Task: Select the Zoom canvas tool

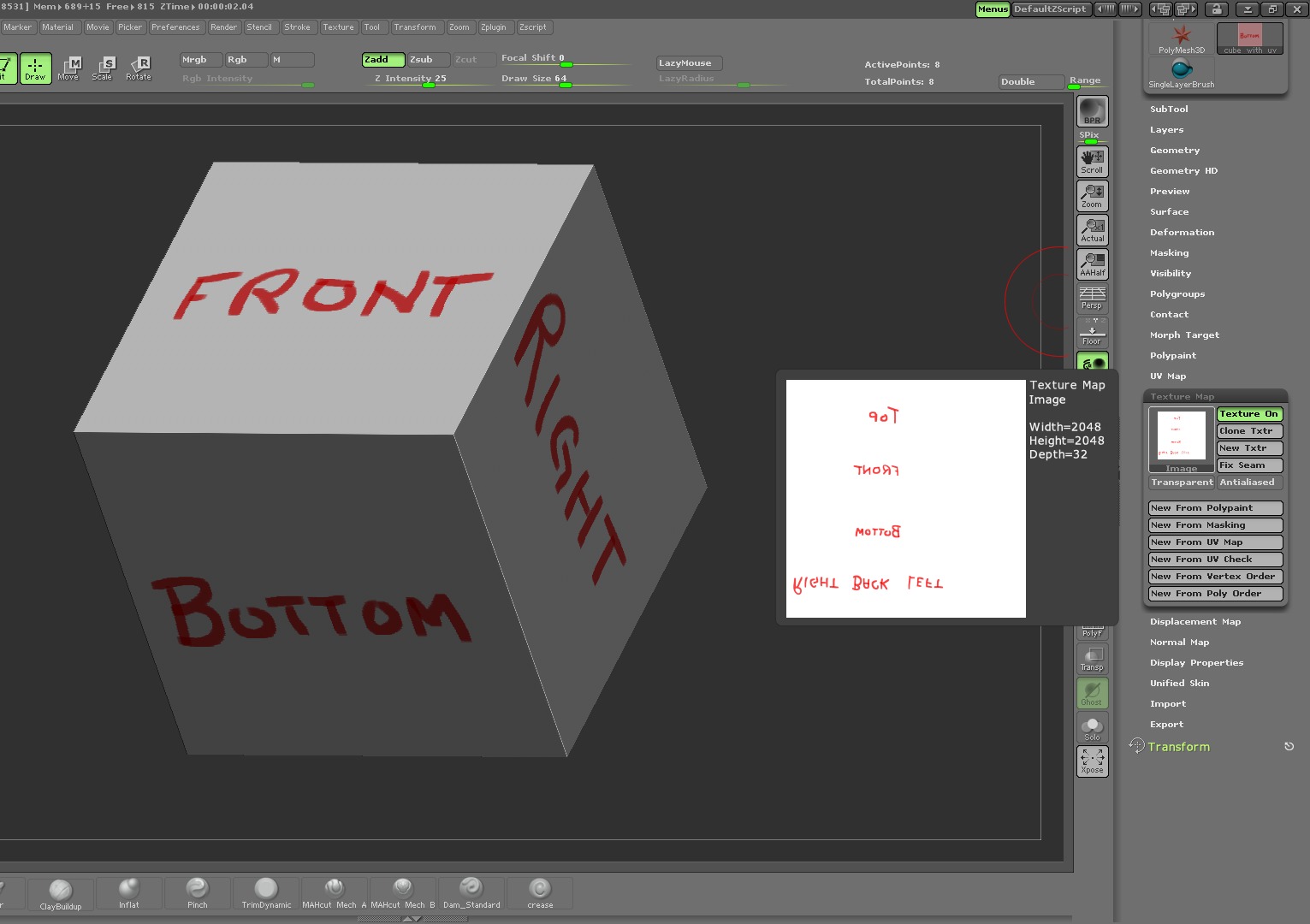Action: 1092,196
